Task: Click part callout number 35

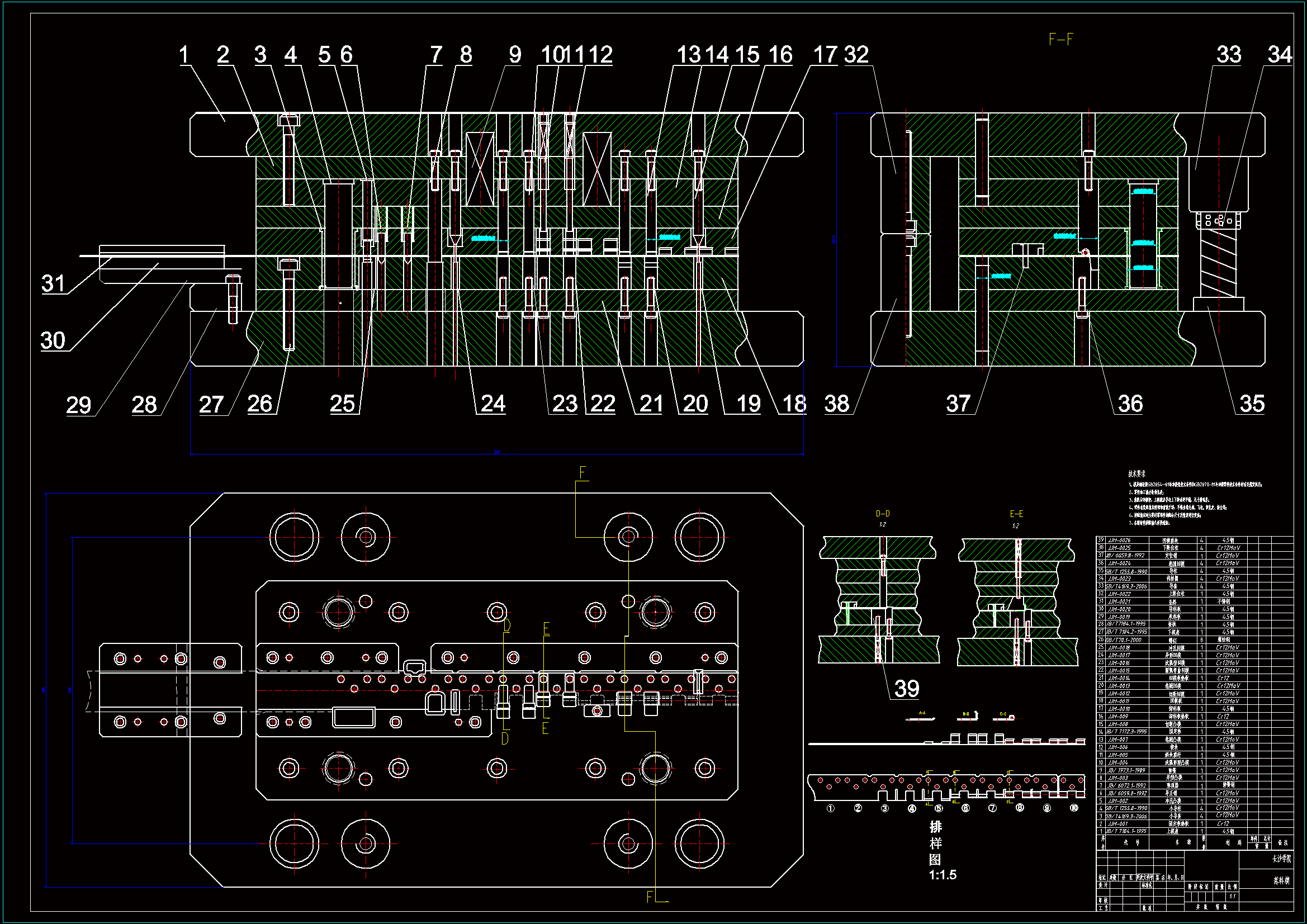Action: [1252, 404]
